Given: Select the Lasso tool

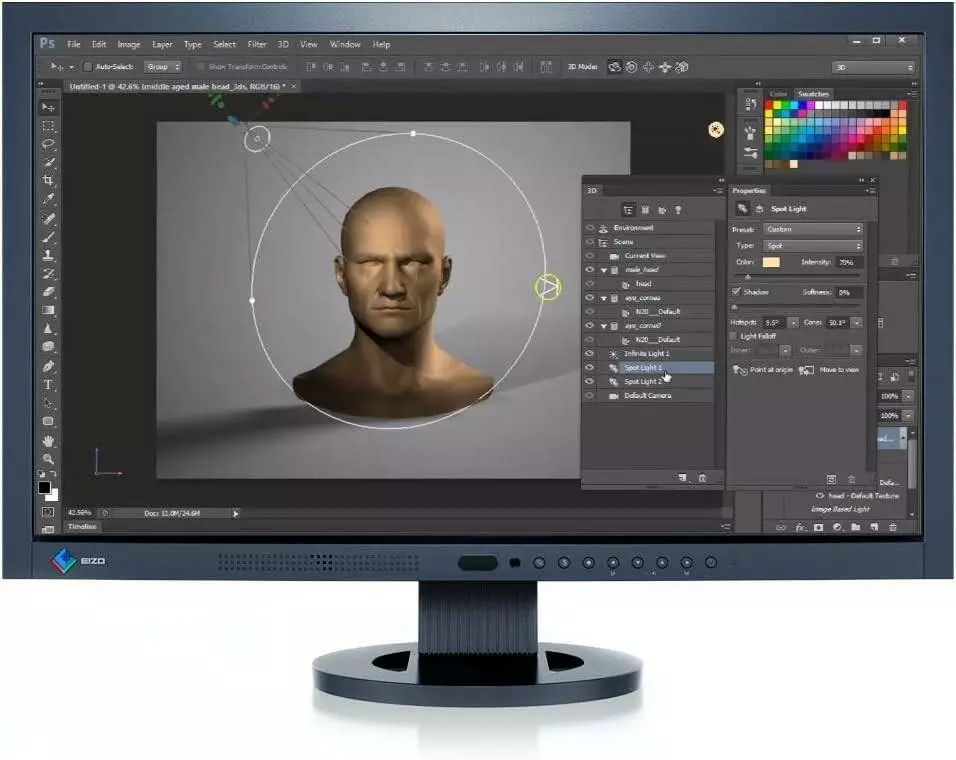Looking at the screenshot, I should 48,143.
